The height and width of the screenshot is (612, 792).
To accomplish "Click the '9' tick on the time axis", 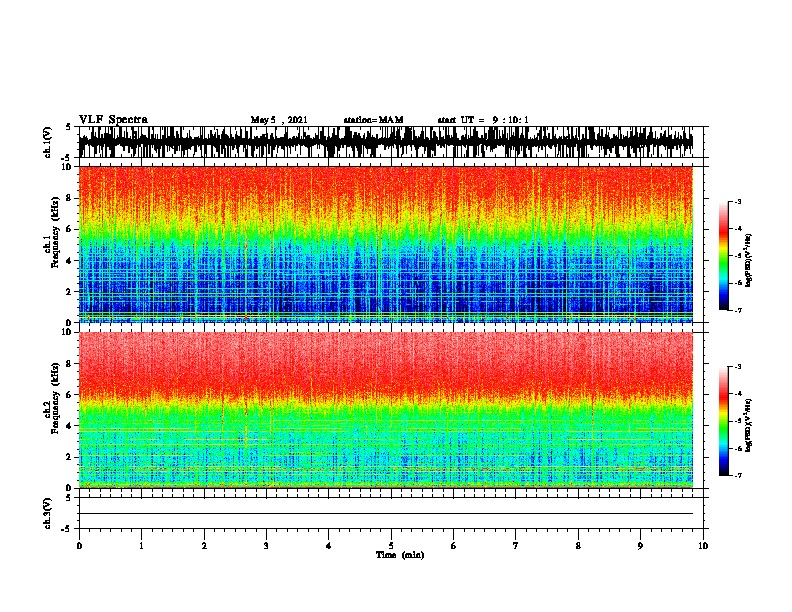I will click(640, 546).
